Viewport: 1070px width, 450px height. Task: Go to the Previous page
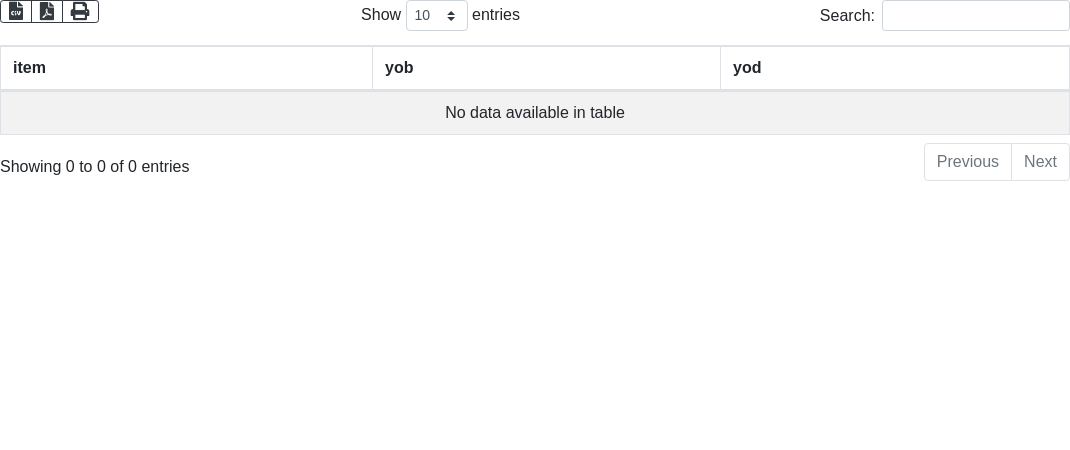coord(968,162)
